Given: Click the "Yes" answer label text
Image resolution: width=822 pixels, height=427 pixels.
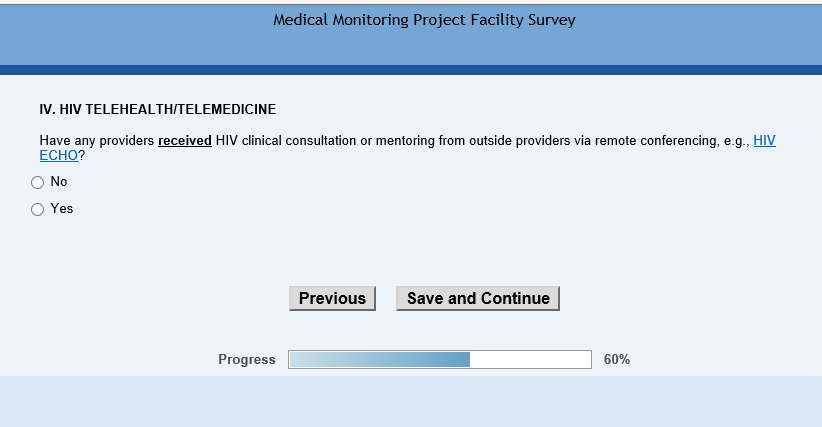Looking at the screenshot, I should pos(62,209).
